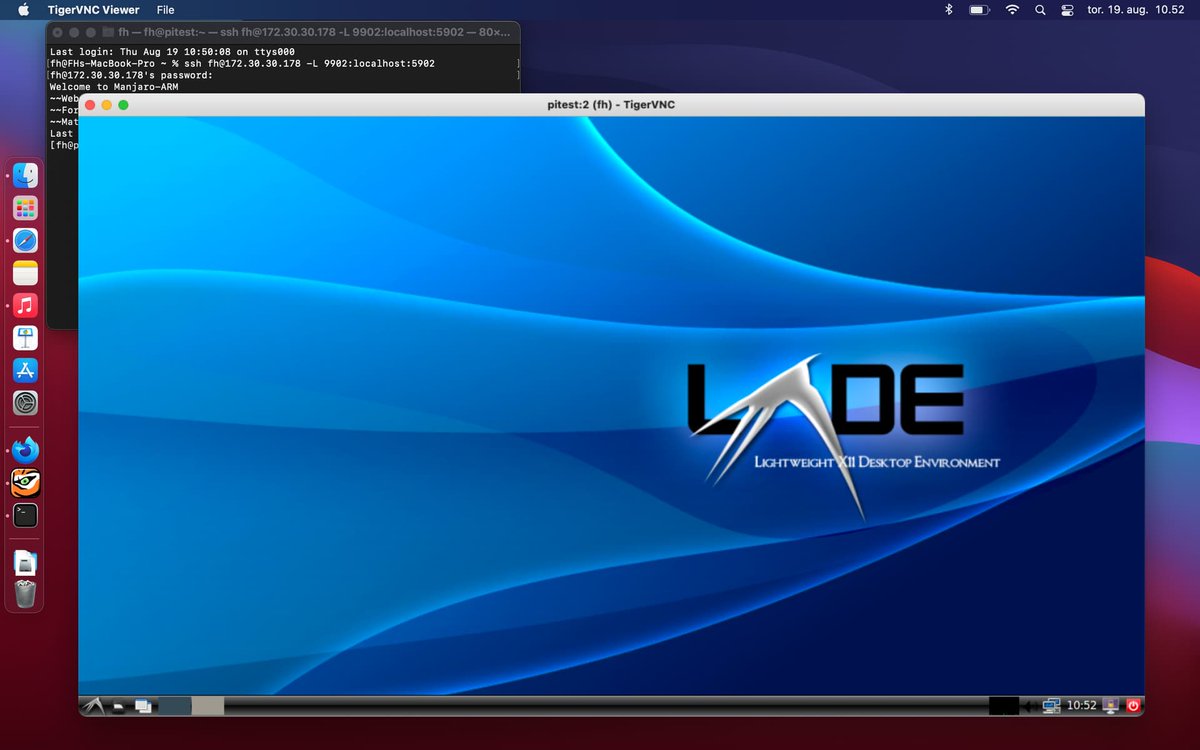Image resolution: width=1200 pixels, height=750 pixels.
Task: Minimize the TigerVNC window with the yellow button
Action: (107, 105)
